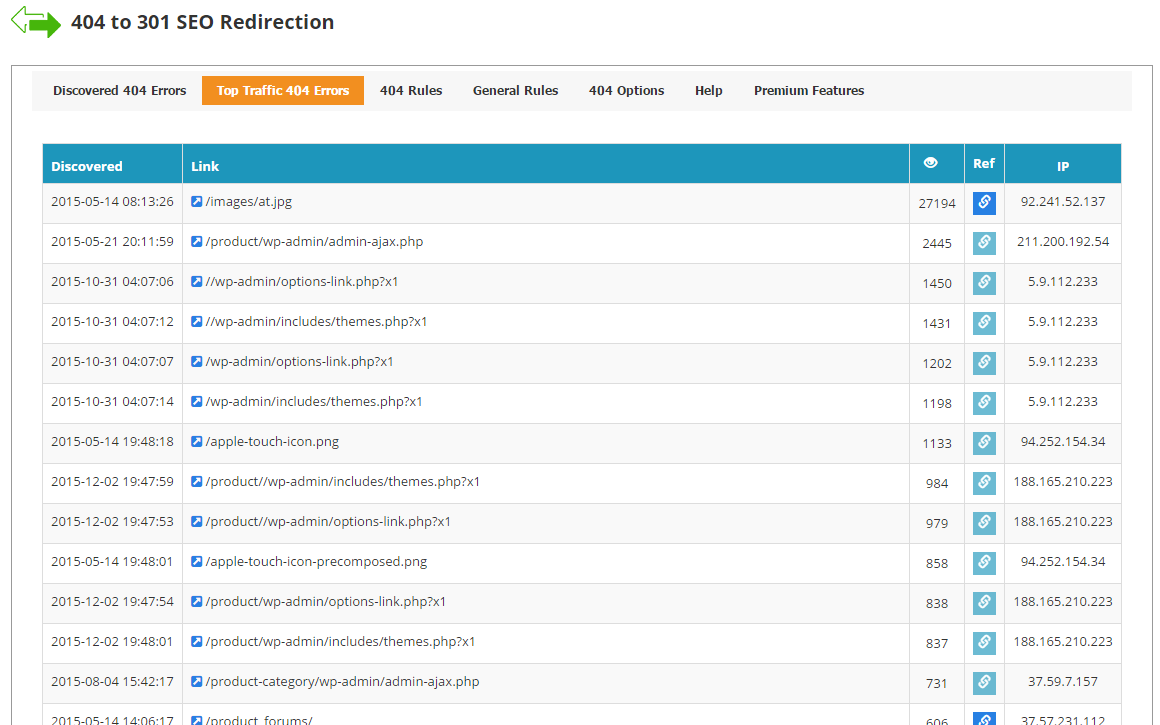
Task: Open the General Rules tab
Action: pos(516,90)
